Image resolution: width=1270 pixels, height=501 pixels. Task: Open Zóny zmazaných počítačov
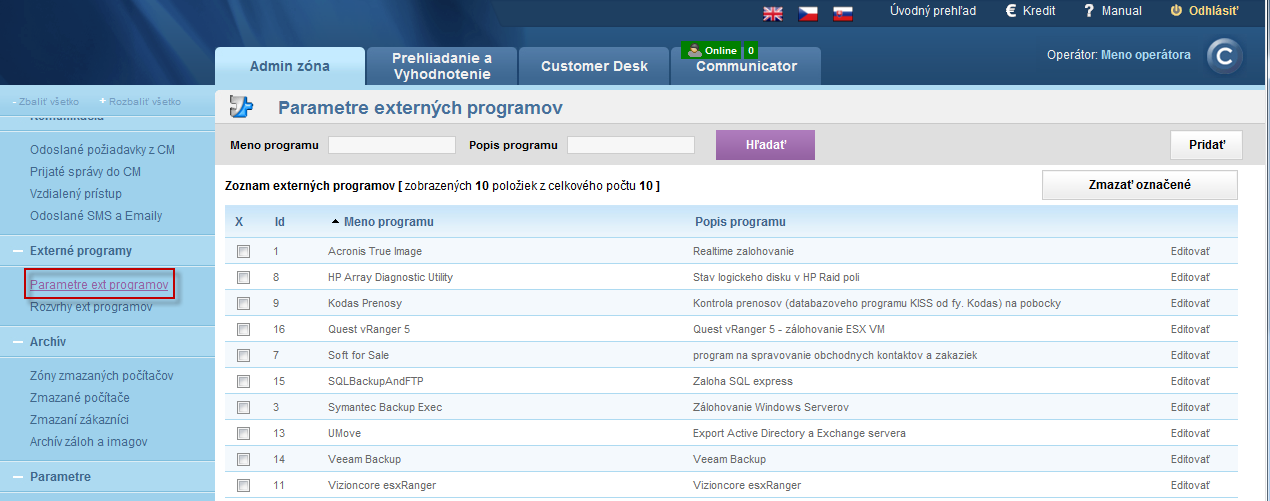point(102,376)
